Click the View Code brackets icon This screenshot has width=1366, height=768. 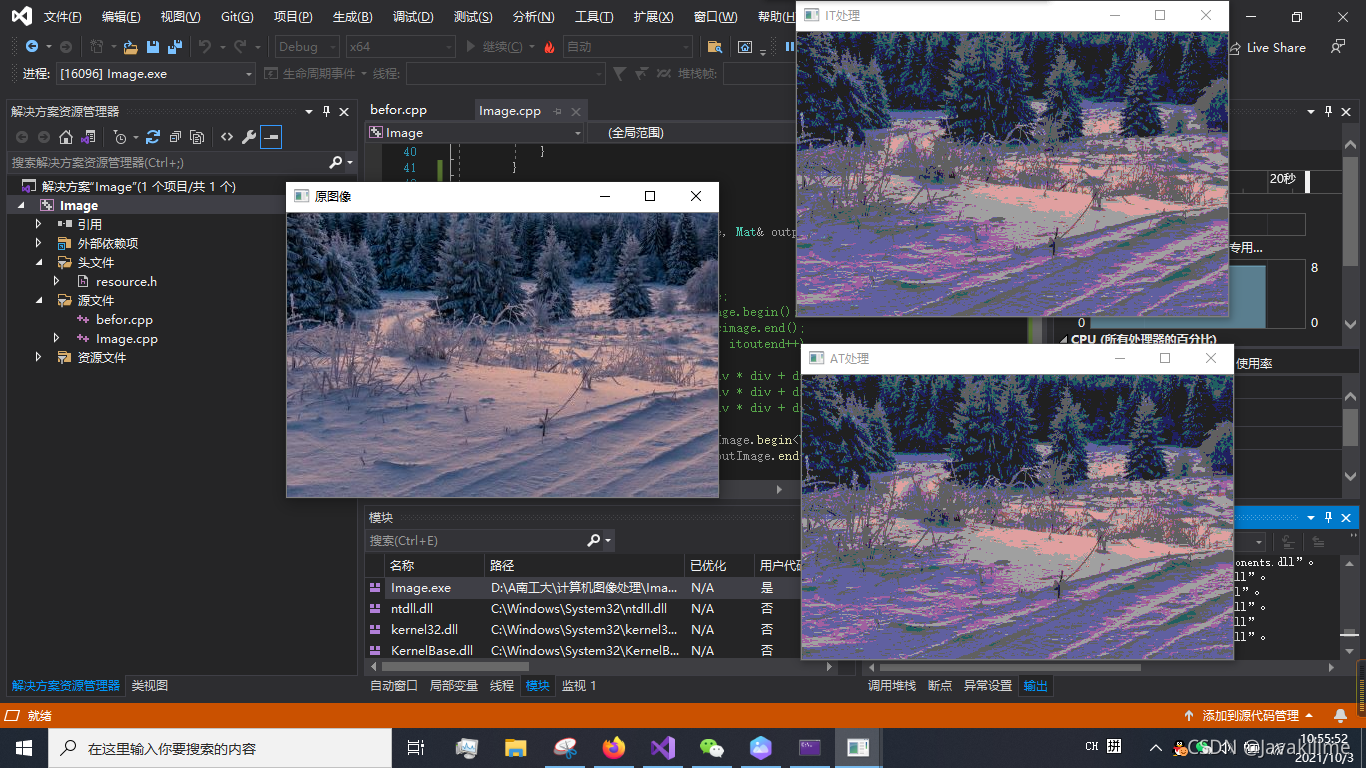[227, 137]
